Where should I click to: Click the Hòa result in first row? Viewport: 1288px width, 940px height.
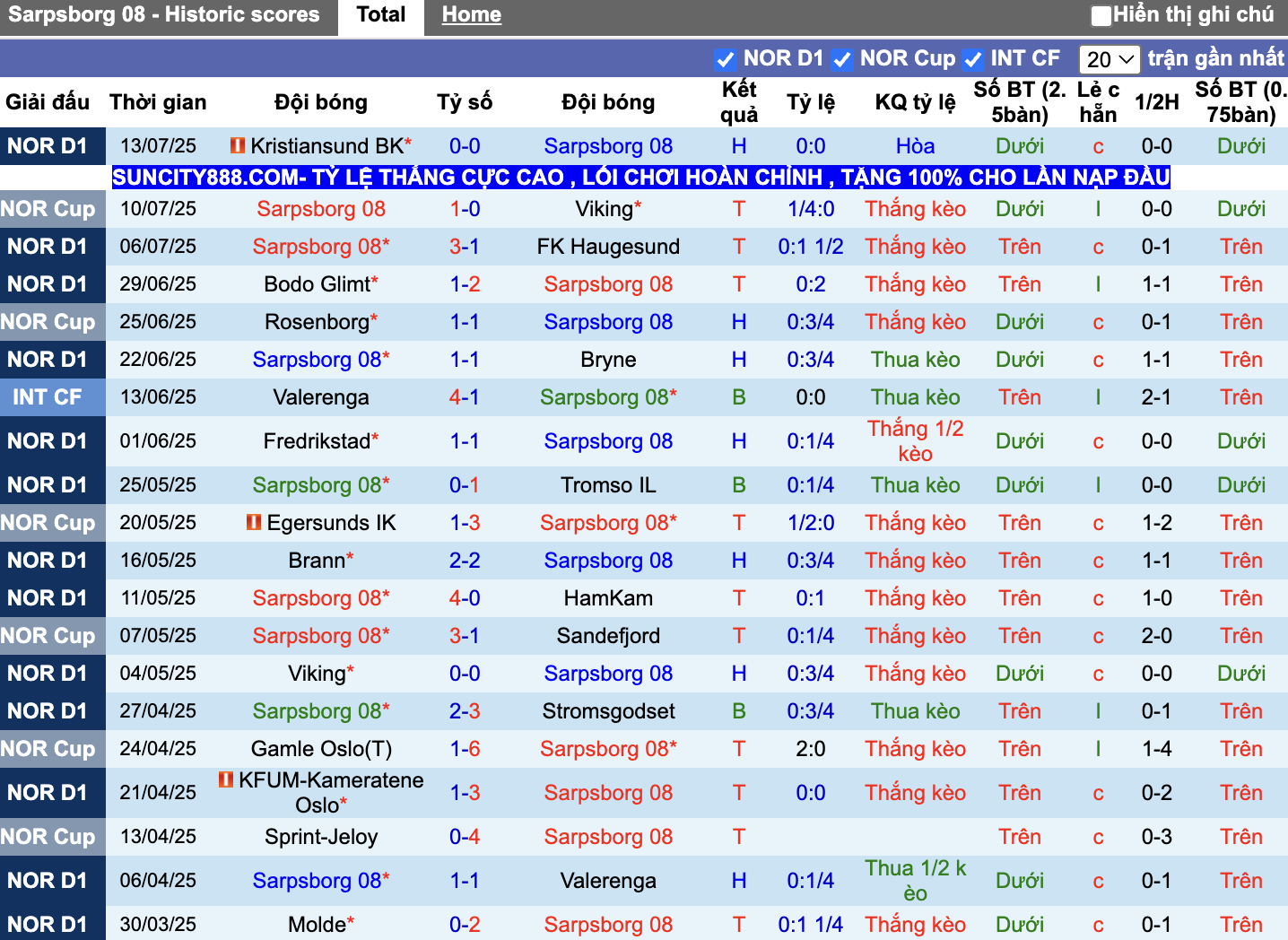[x=915, y=146]
